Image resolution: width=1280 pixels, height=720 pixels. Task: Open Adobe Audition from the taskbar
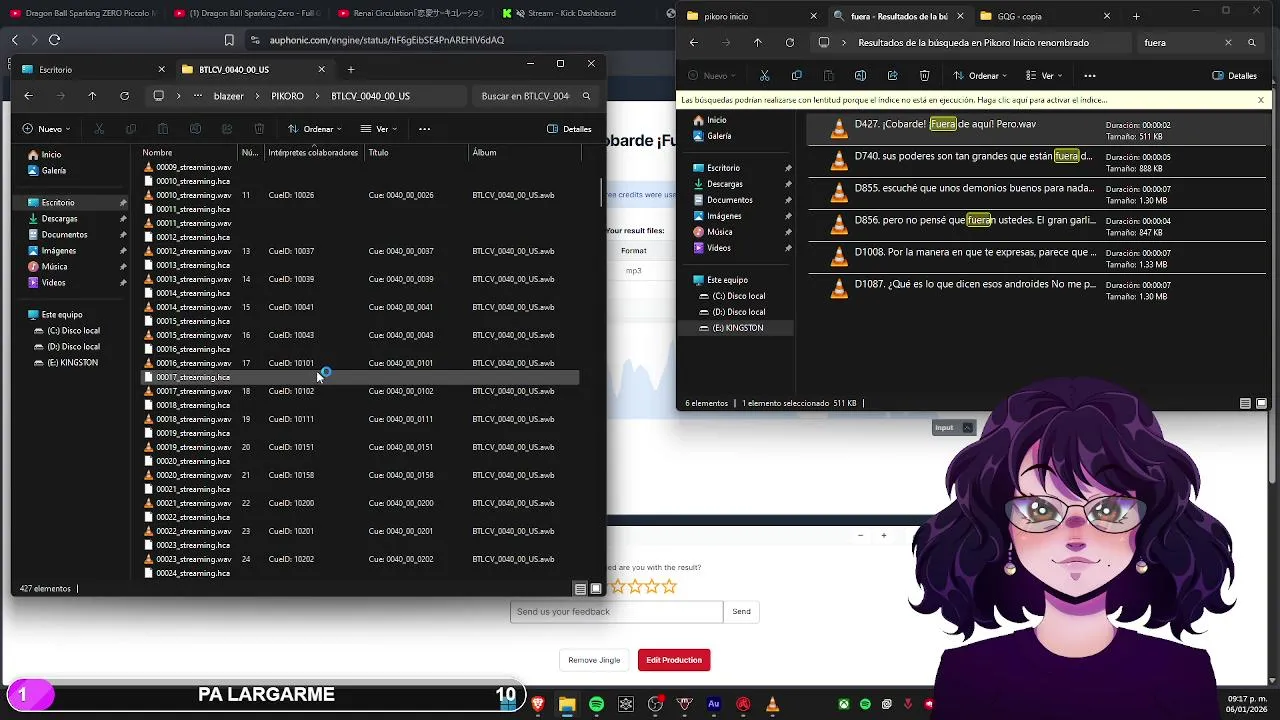coord(713,705)
